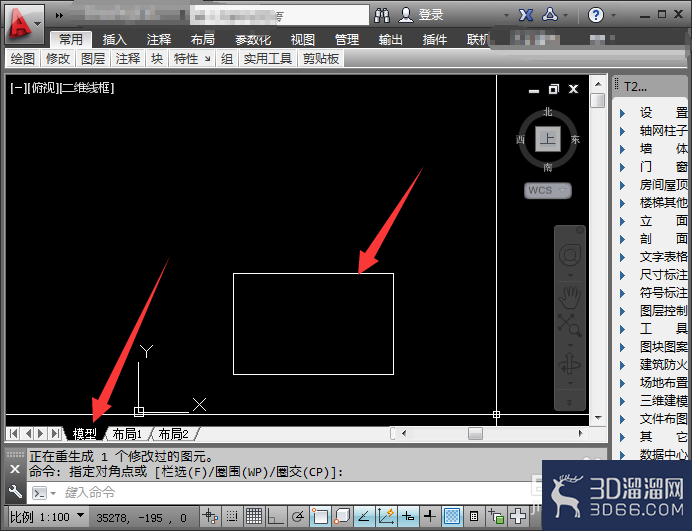The width and height of the screenshot is (692, 531).
Task: Open recent commands dropdown in command line
Action: coord(53,493)
